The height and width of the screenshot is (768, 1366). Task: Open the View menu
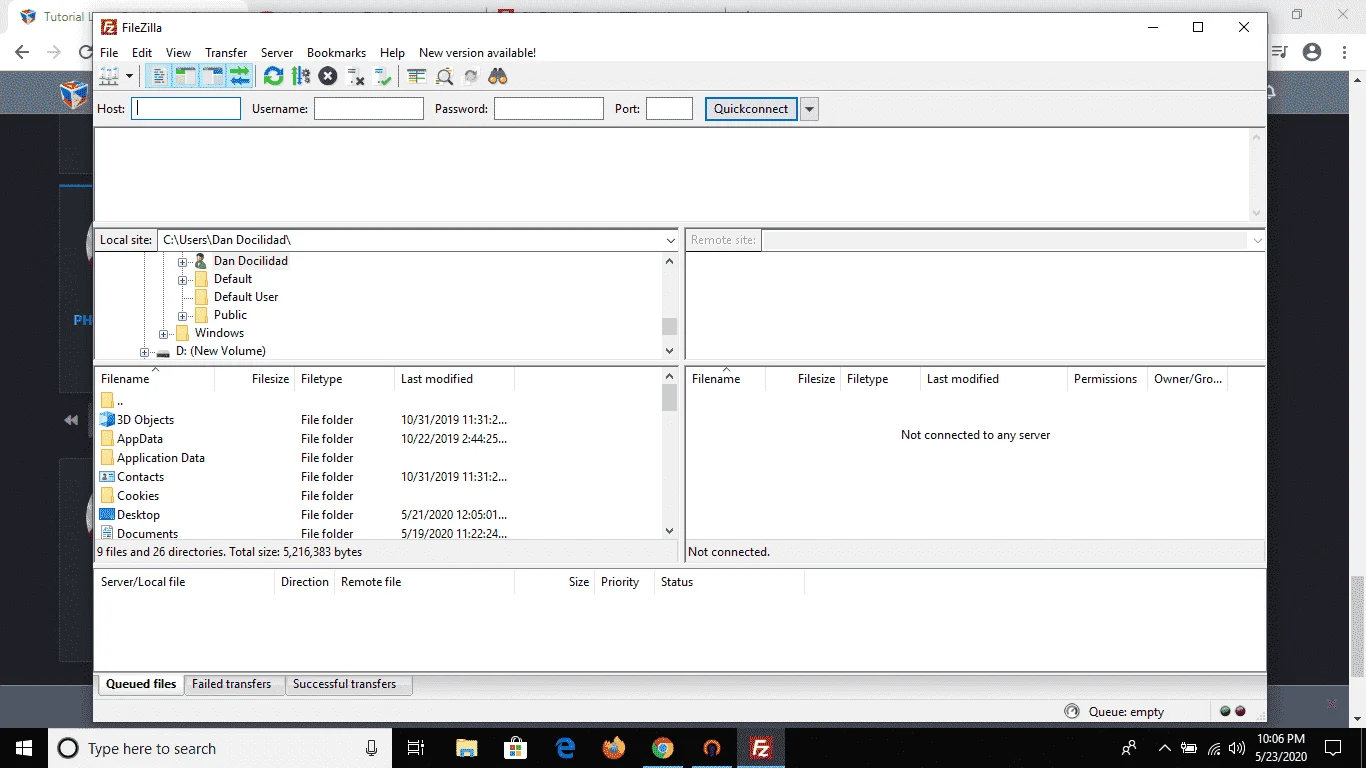pyautogui.click(x=178, y=53)
